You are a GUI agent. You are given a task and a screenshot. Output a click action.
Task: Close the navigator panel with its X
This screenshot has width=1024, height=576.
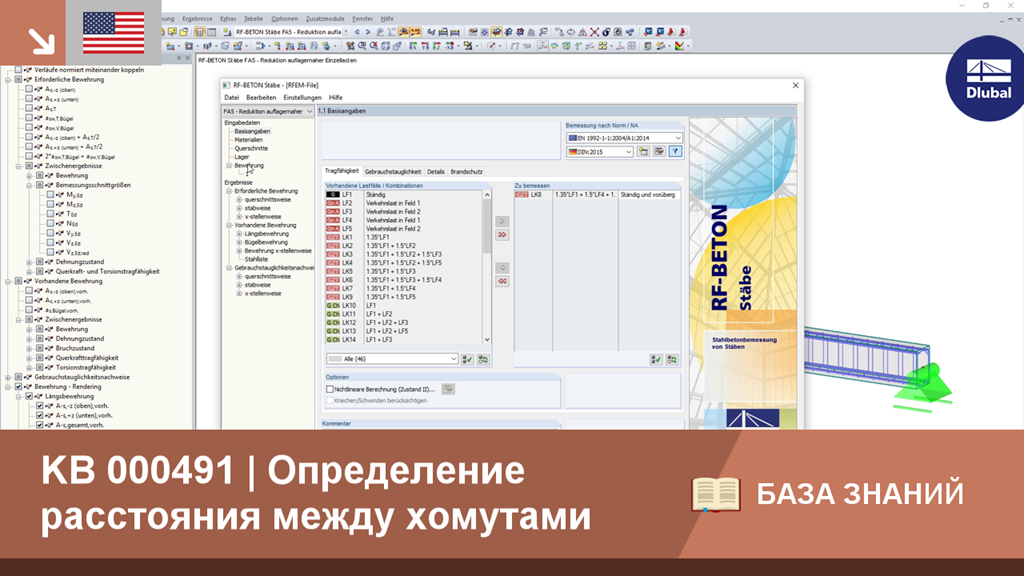[x=187, y=58]
